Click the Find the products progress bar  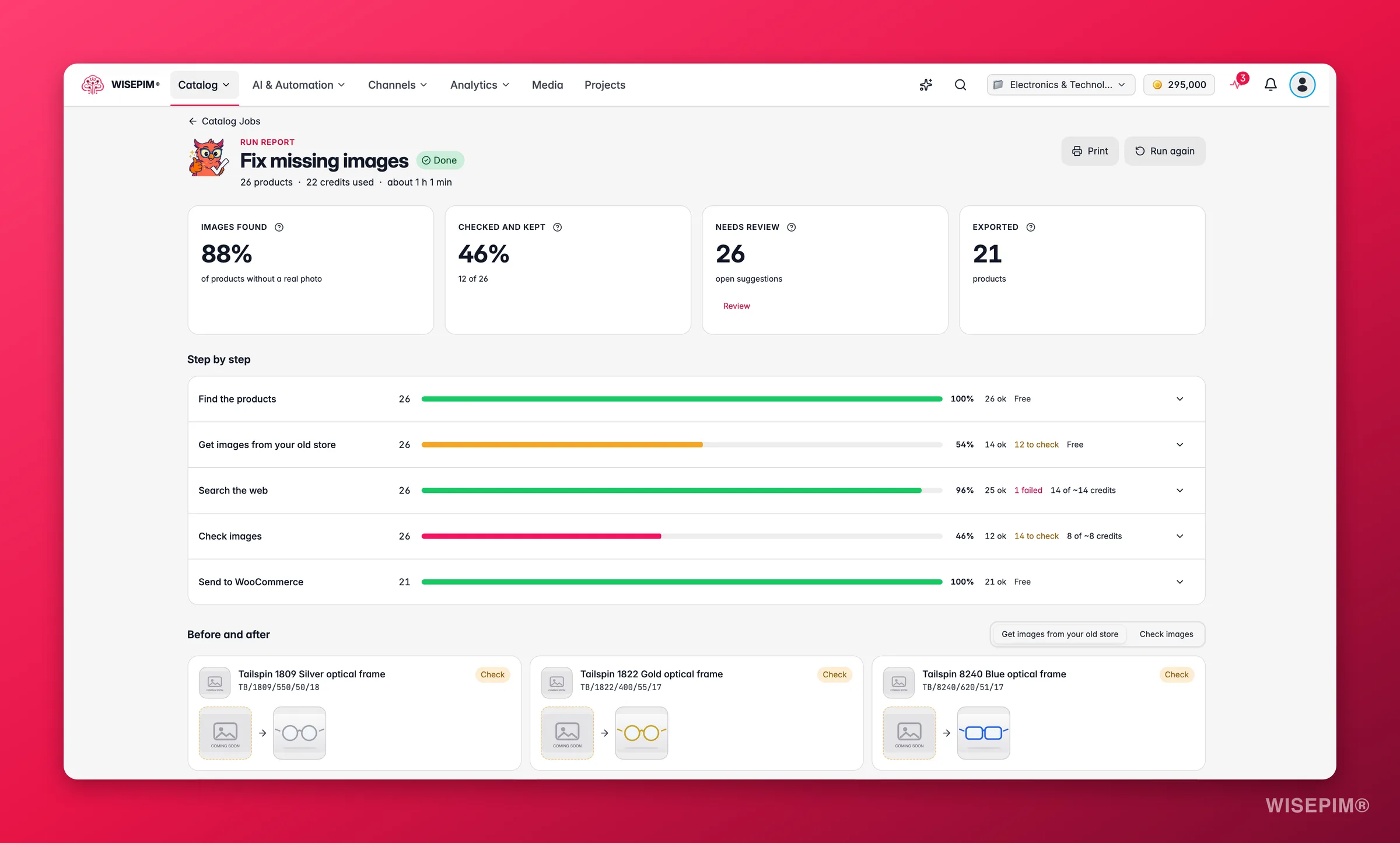pyautogui.click(x=681, y=399)
